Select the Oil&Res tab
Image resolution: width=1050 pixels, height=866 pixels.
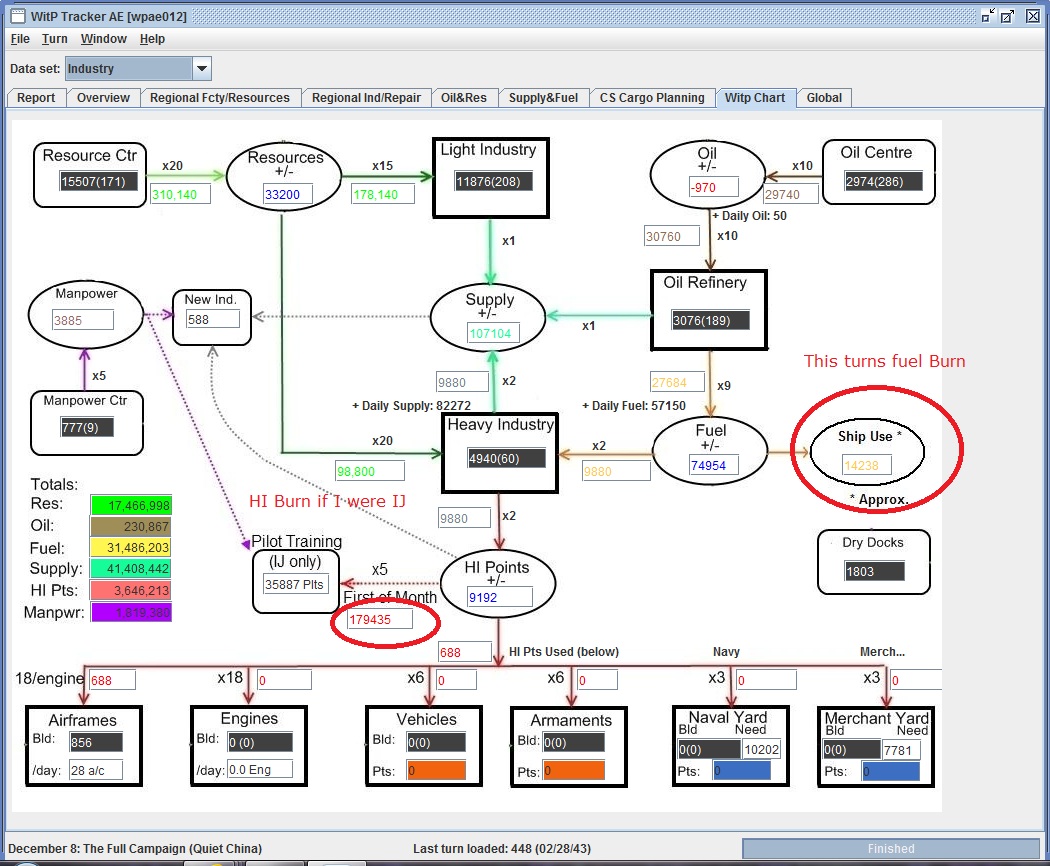click(x=464, y=98)
